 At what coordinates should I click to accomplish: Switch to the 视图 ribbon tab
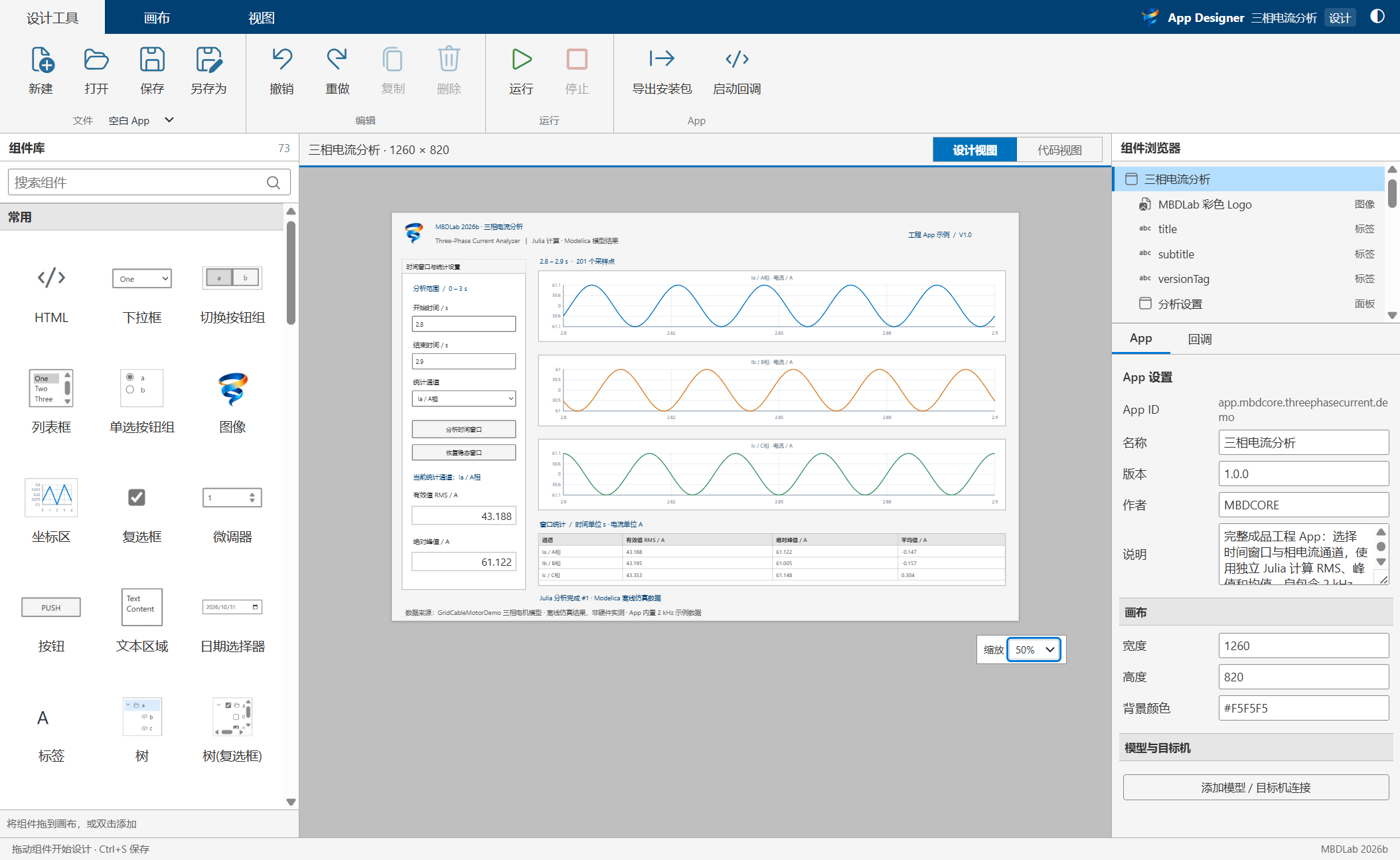pos(262,17)
